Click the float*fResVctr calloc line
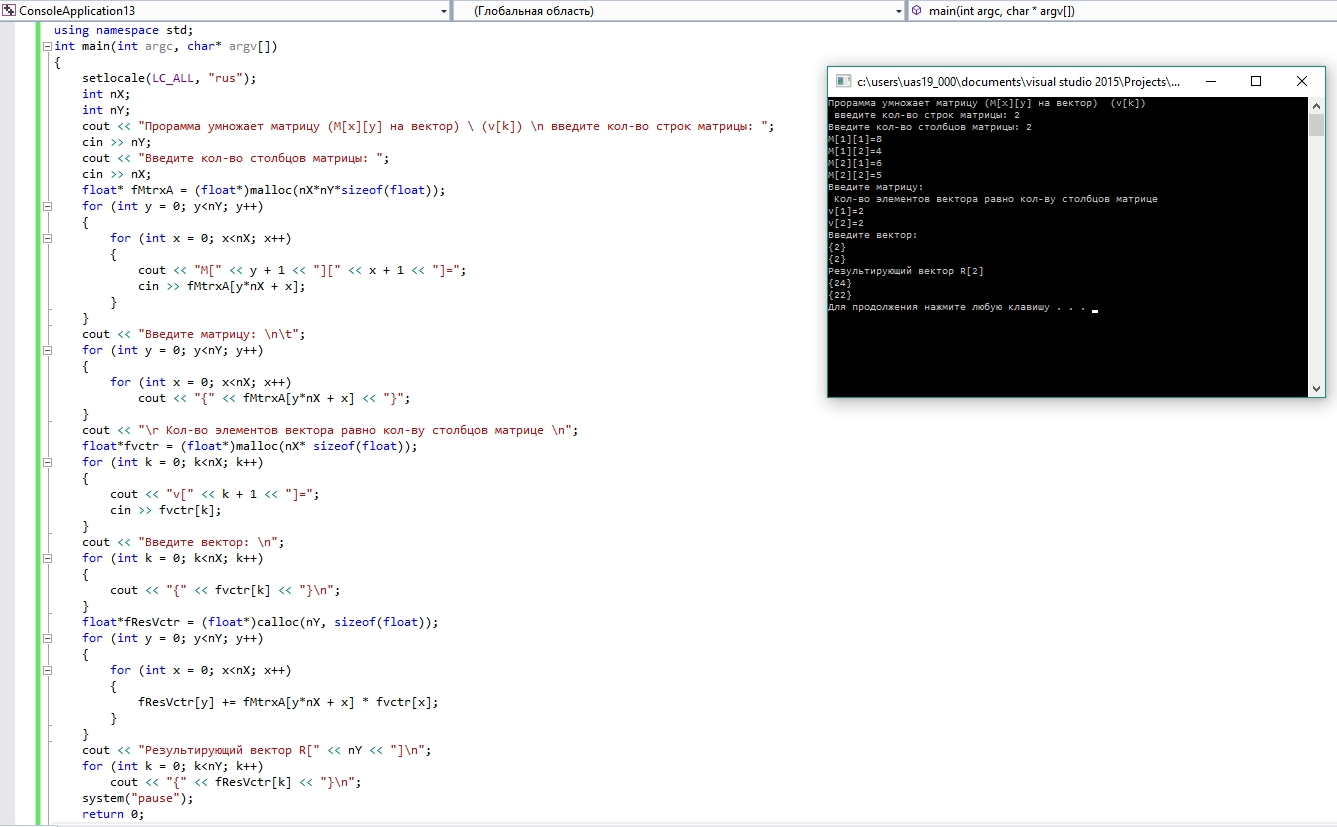This screenshot has height=827, width=1337. pos(260,622)
